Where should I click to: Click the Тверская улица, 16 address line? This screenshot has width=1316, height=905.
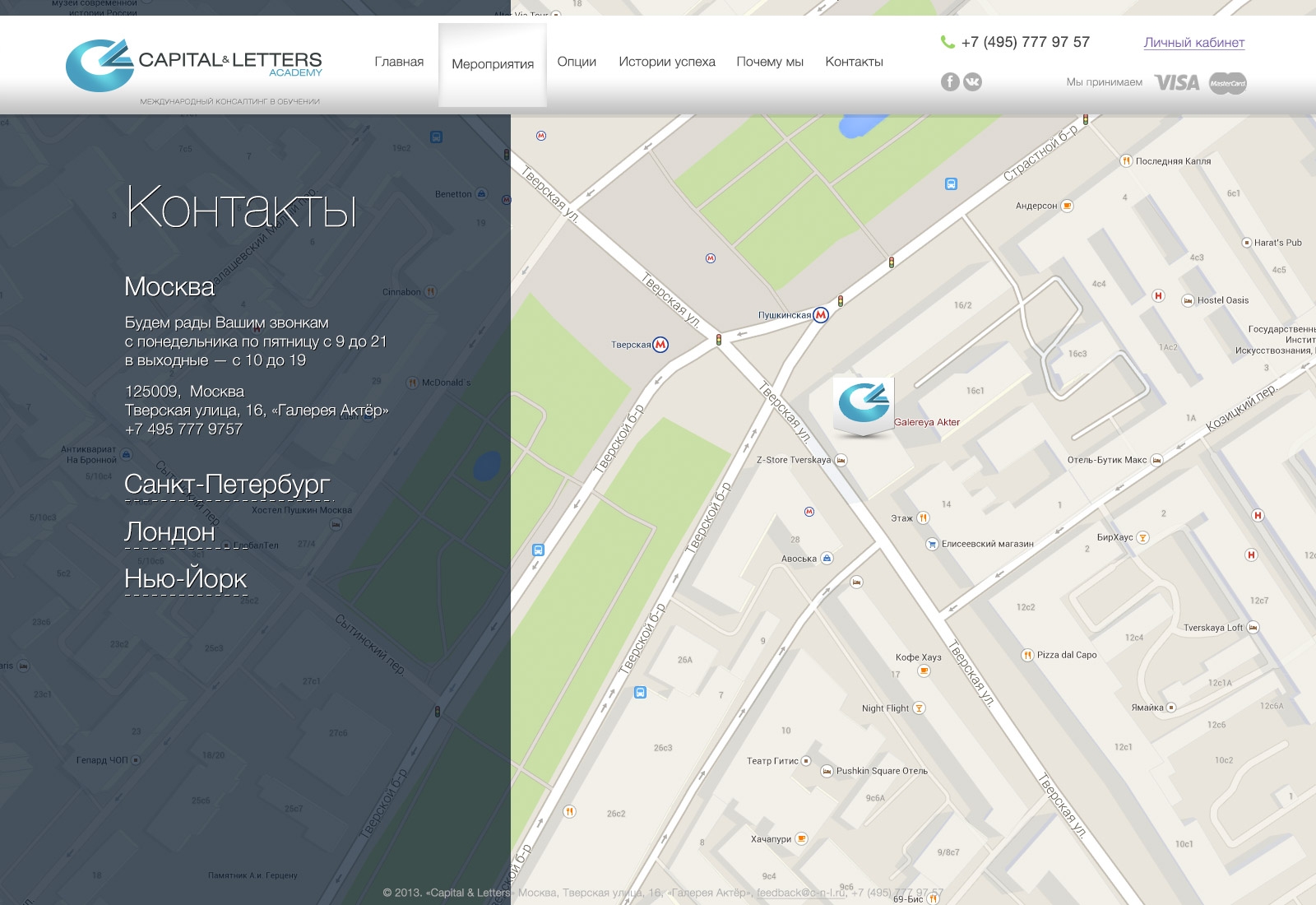point(257,410)
